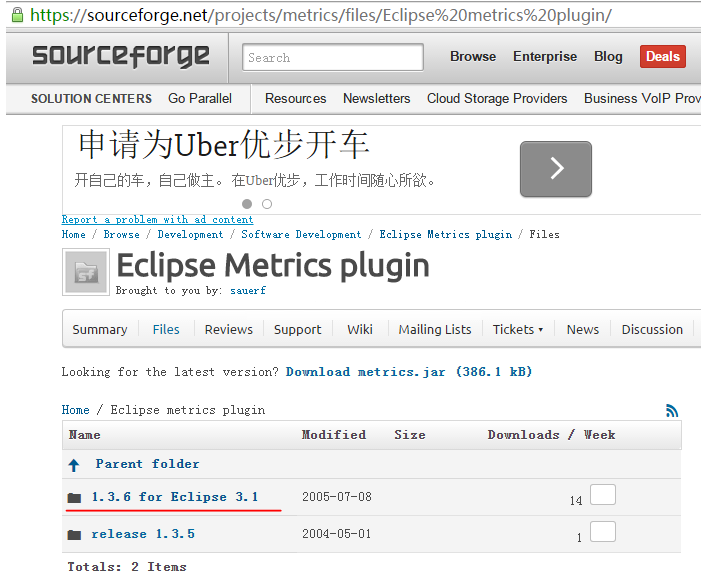Sort by the Modified column header
Screen dimensions: 706x577
[334, 435]
